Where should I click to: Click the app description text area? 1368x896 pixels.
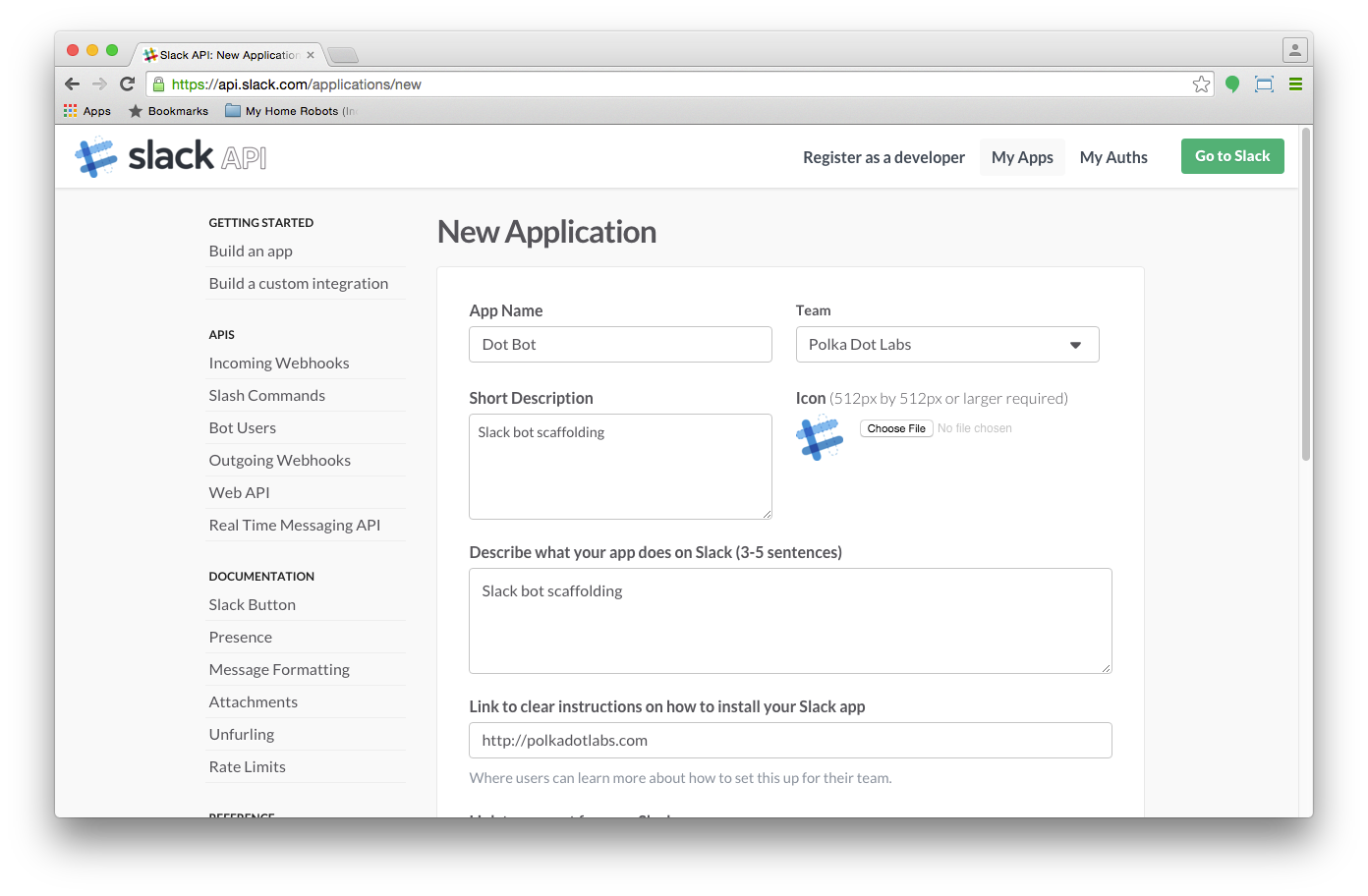pos(791,621)
